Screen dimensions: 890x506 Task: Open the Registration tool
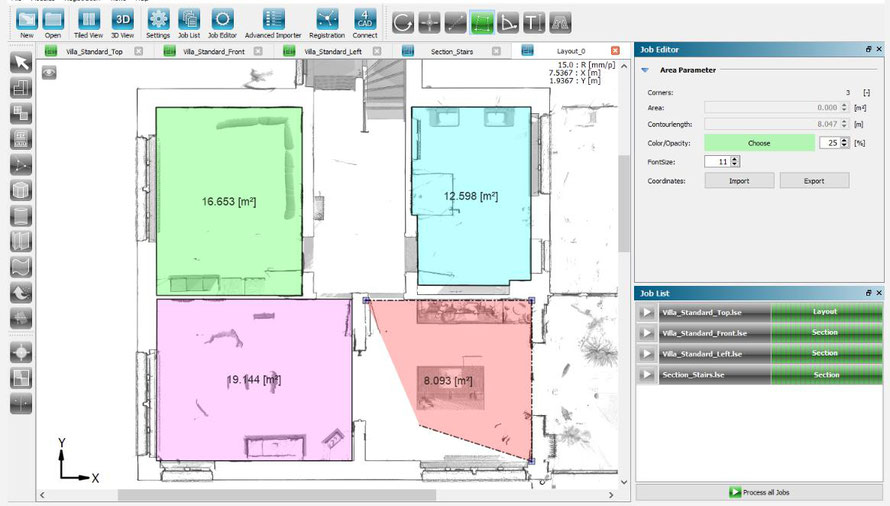[x=327, y=20]
